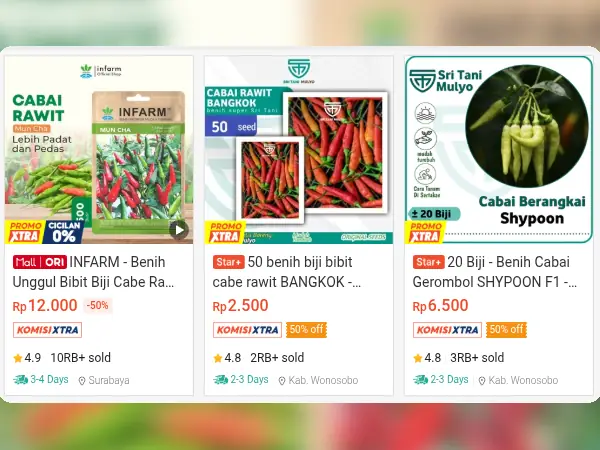Click the 50% off coupon under Rp6.500
The width and height of the screenshot is (600, 450).
coord(506,330)
